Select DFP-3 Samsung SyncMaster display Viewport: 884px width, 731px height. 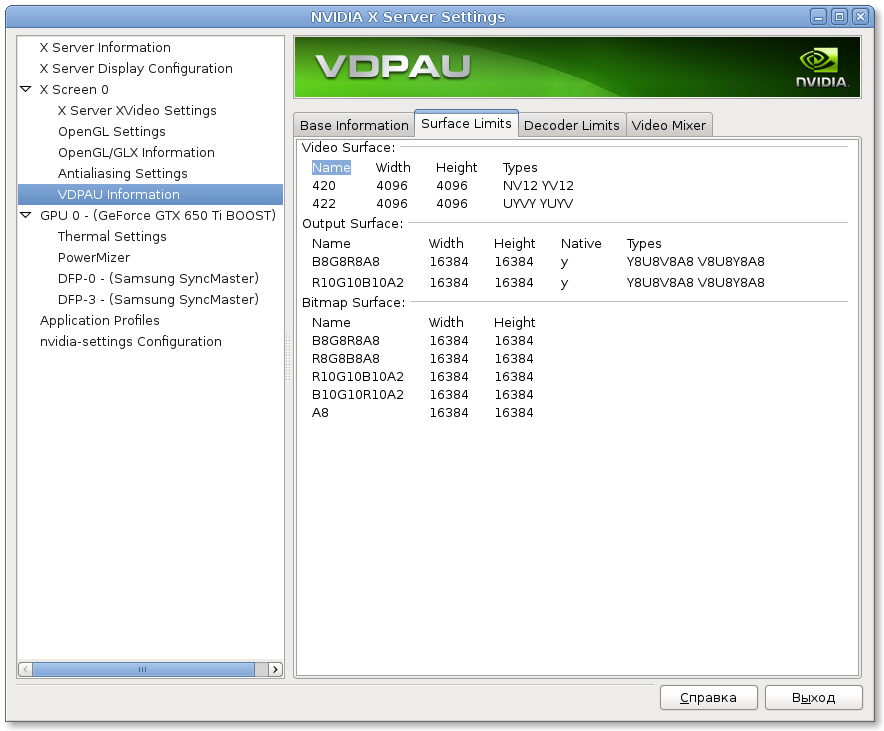tap(158, 299)
